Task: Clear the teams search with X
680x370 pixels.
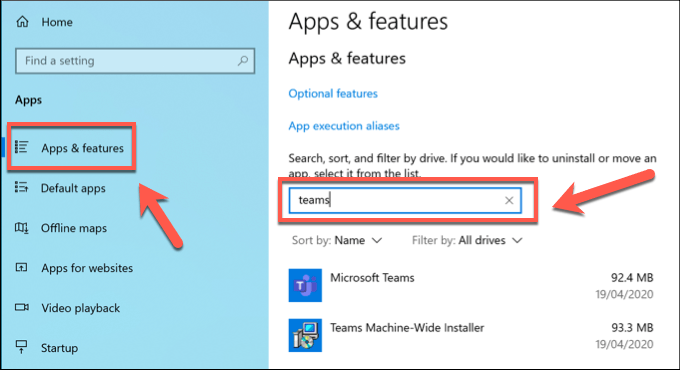Action: click(x=509, y=200)
